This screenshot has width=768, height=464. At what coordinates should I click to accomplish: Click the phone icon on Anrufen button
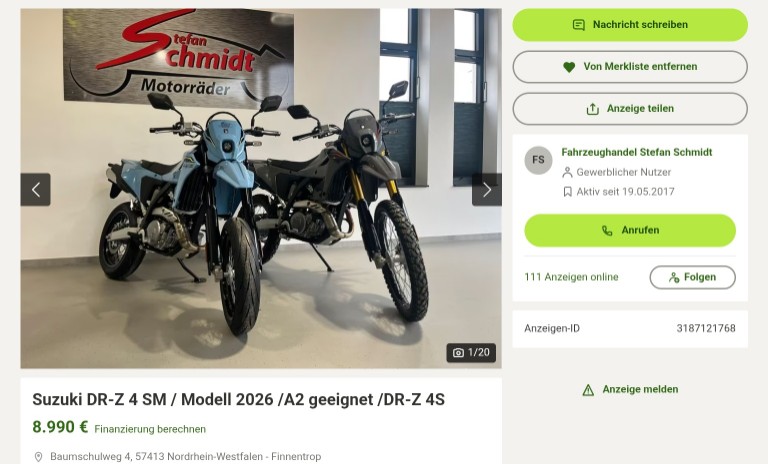607,230
